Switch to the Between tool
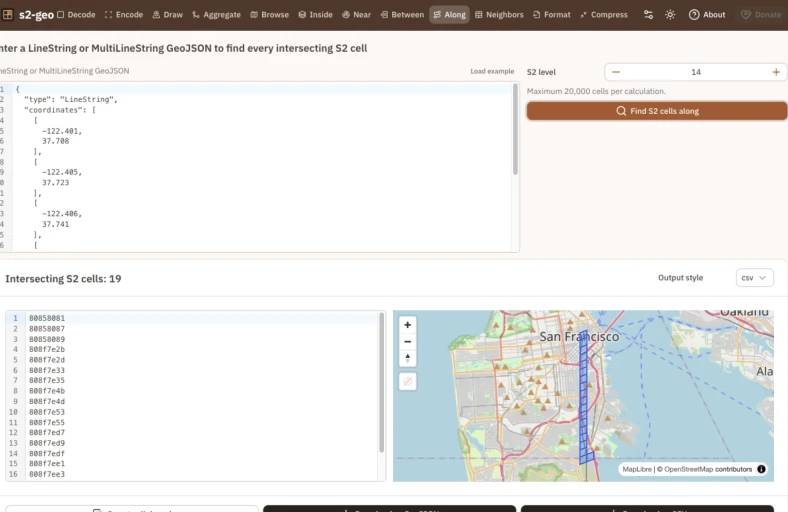788x512 pixels. tap(402, 15)
